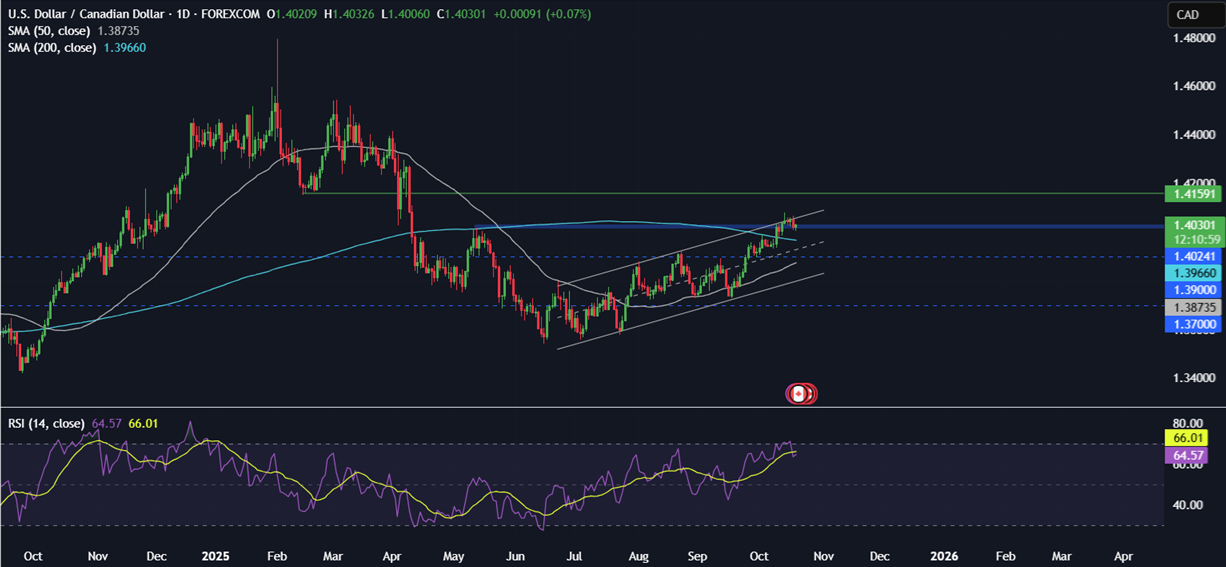Click the purple 64.57 RSI value tag
Screen dimensions: 1226x567
[1186, 454]
